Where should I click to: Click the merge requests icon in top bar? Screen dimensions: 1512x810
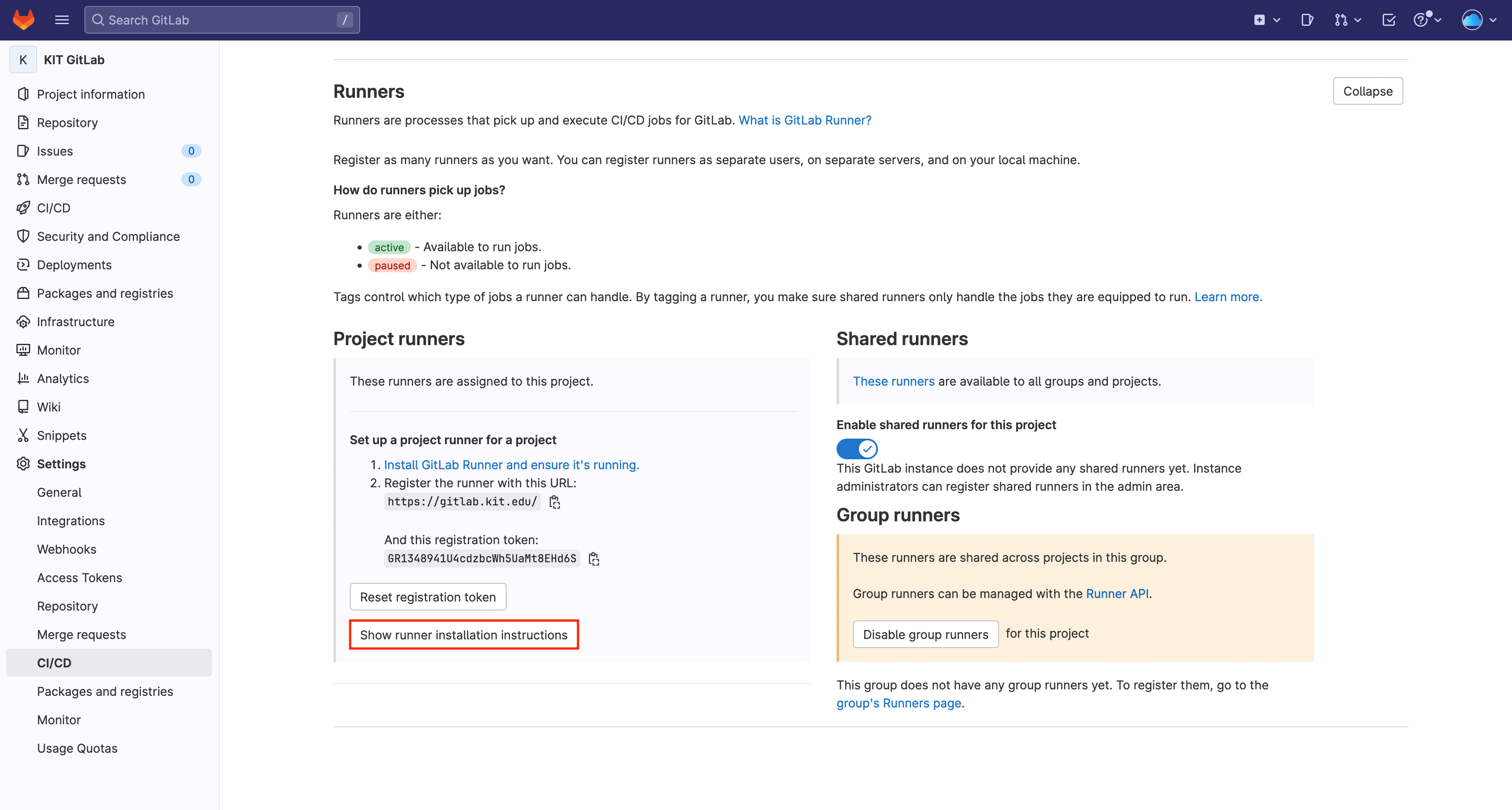click(x=1342, y=19)
